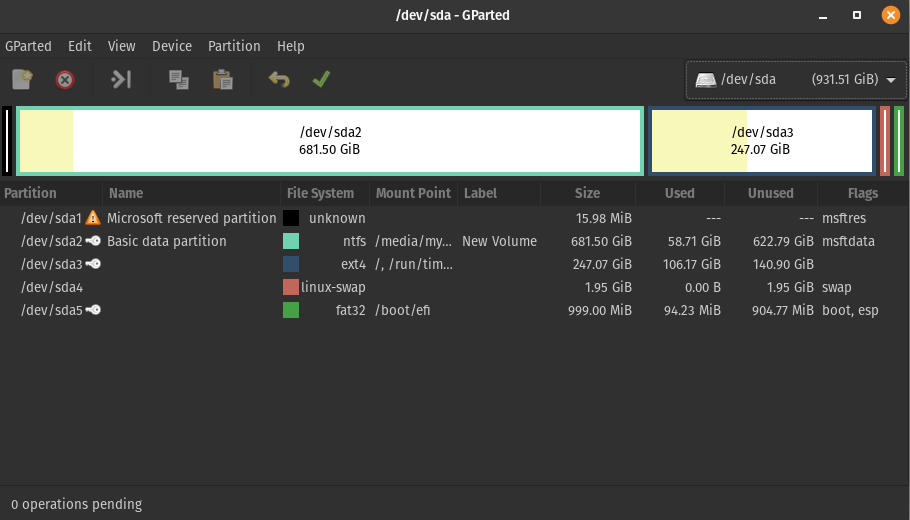
Task: Sort by Mount Point column header
Action: [x=413, y=193]
